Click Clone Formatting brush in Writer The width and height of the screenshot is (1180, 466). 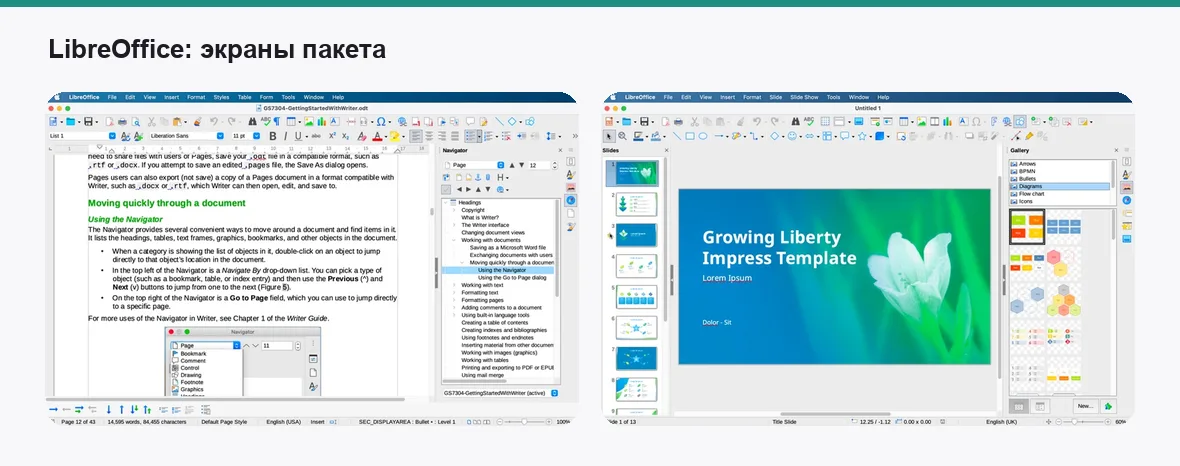point(197,121)
